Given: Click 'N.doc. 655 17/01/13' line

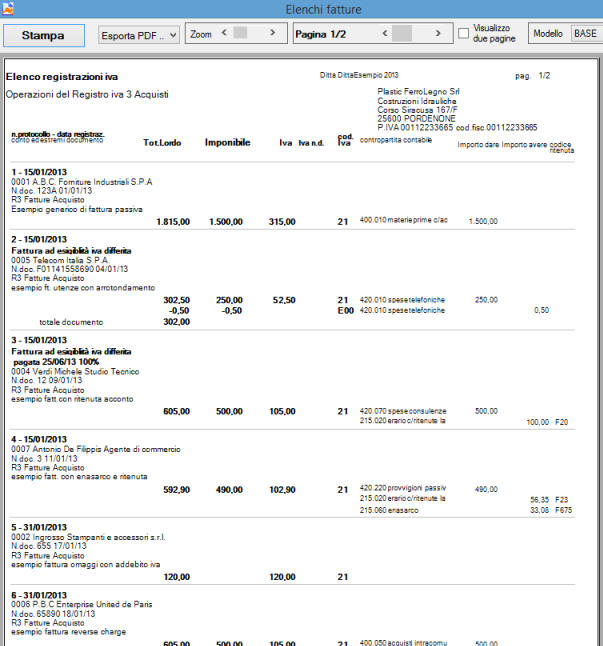Looking at the screenshot, I should [49, 546].
